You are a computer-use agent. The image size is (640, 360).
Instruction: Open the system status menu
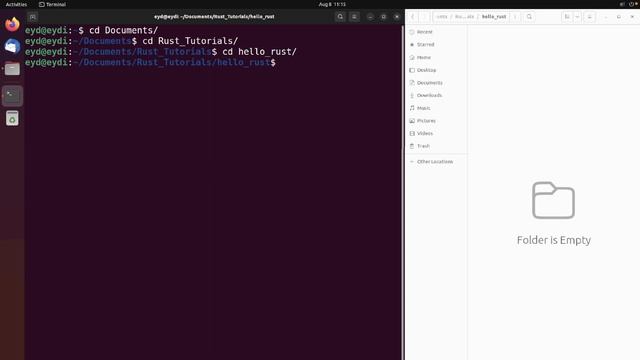pyautogui.click(x=628, y=4)
